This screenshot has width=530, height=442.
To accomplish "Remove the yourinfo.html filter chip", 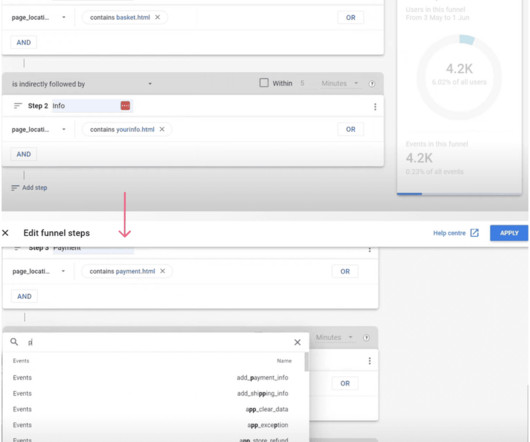I will tap(162, 129).
